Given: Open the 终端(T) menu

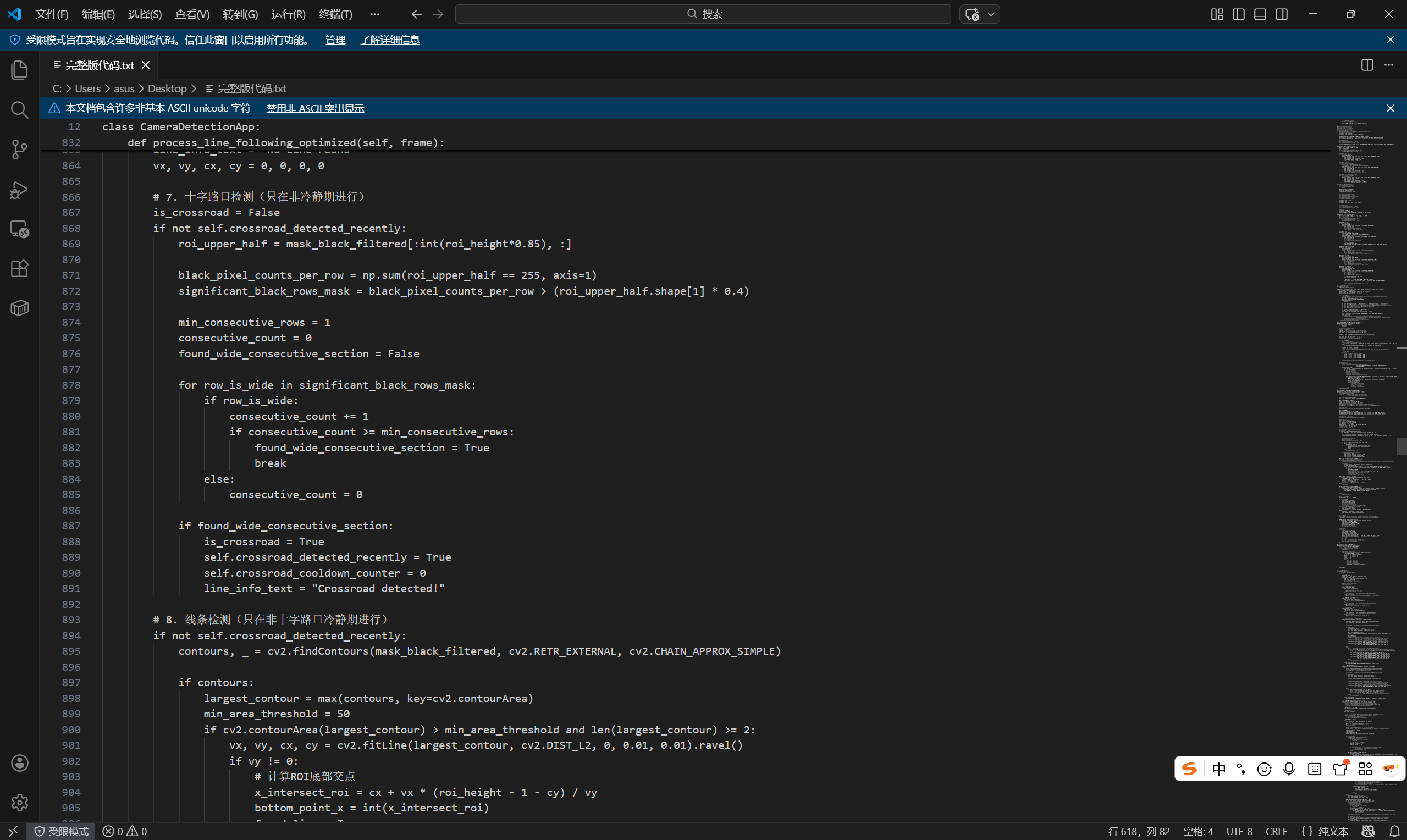Looking at the screenshot, I should [x=335, y=14].
